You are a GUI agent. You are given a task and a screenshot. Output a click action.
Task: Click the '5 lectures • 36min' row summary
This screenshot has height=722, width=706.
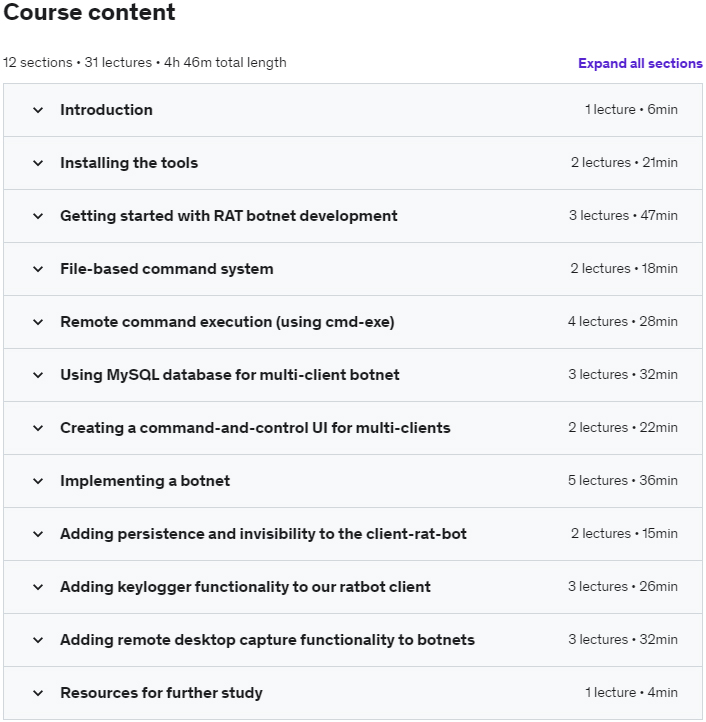tap(622, 481)
